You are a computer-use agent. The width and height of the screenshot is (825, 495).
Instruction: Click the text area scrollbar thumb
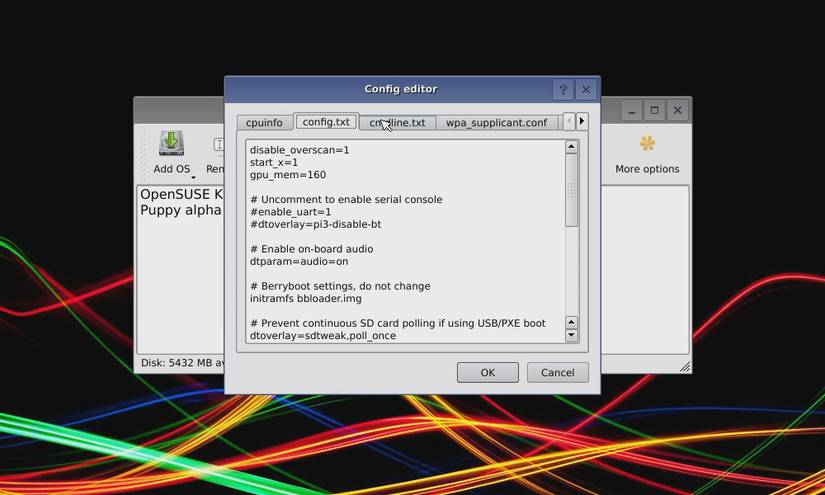(571, 190)
